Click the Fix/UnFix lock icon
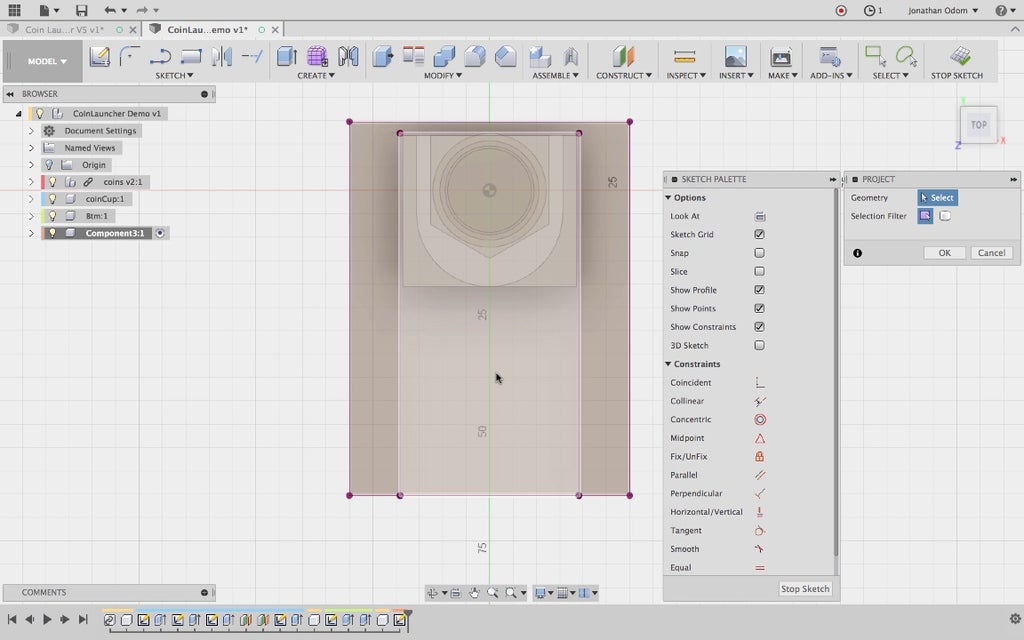This screenshot has width=1024, height=640. tap(760, 457)
